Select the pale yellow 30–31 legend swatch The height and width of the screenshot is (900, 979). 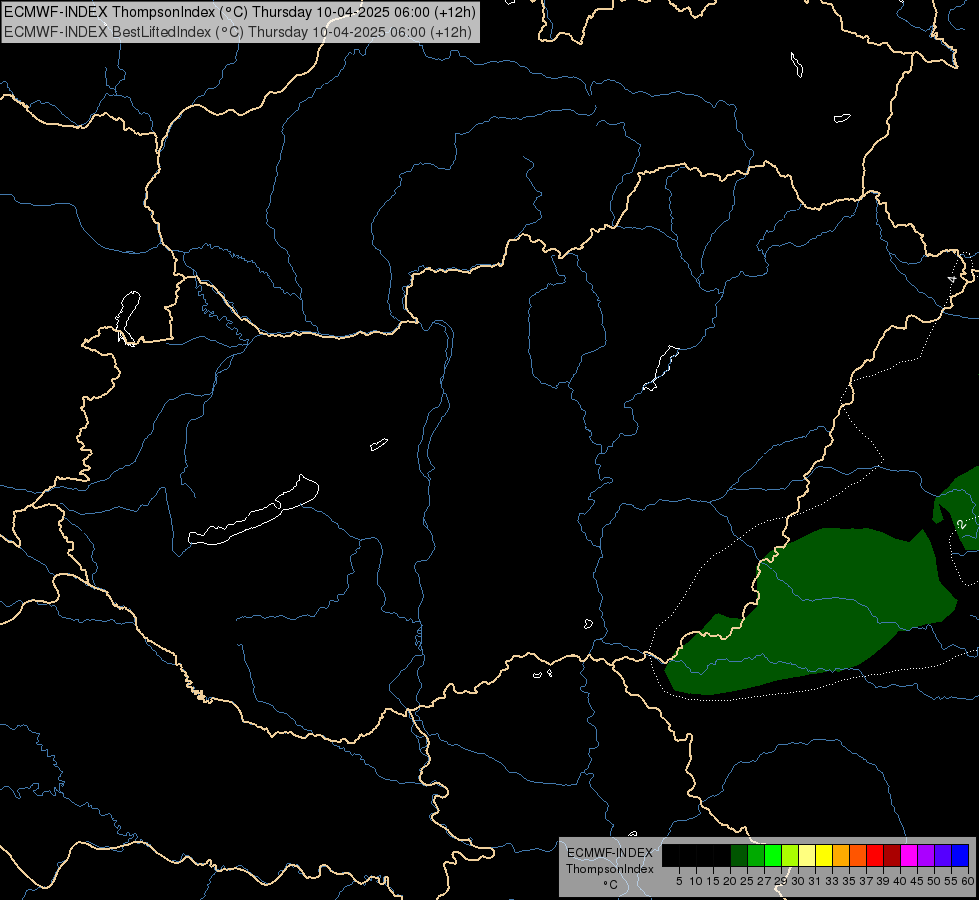[807, 856]
